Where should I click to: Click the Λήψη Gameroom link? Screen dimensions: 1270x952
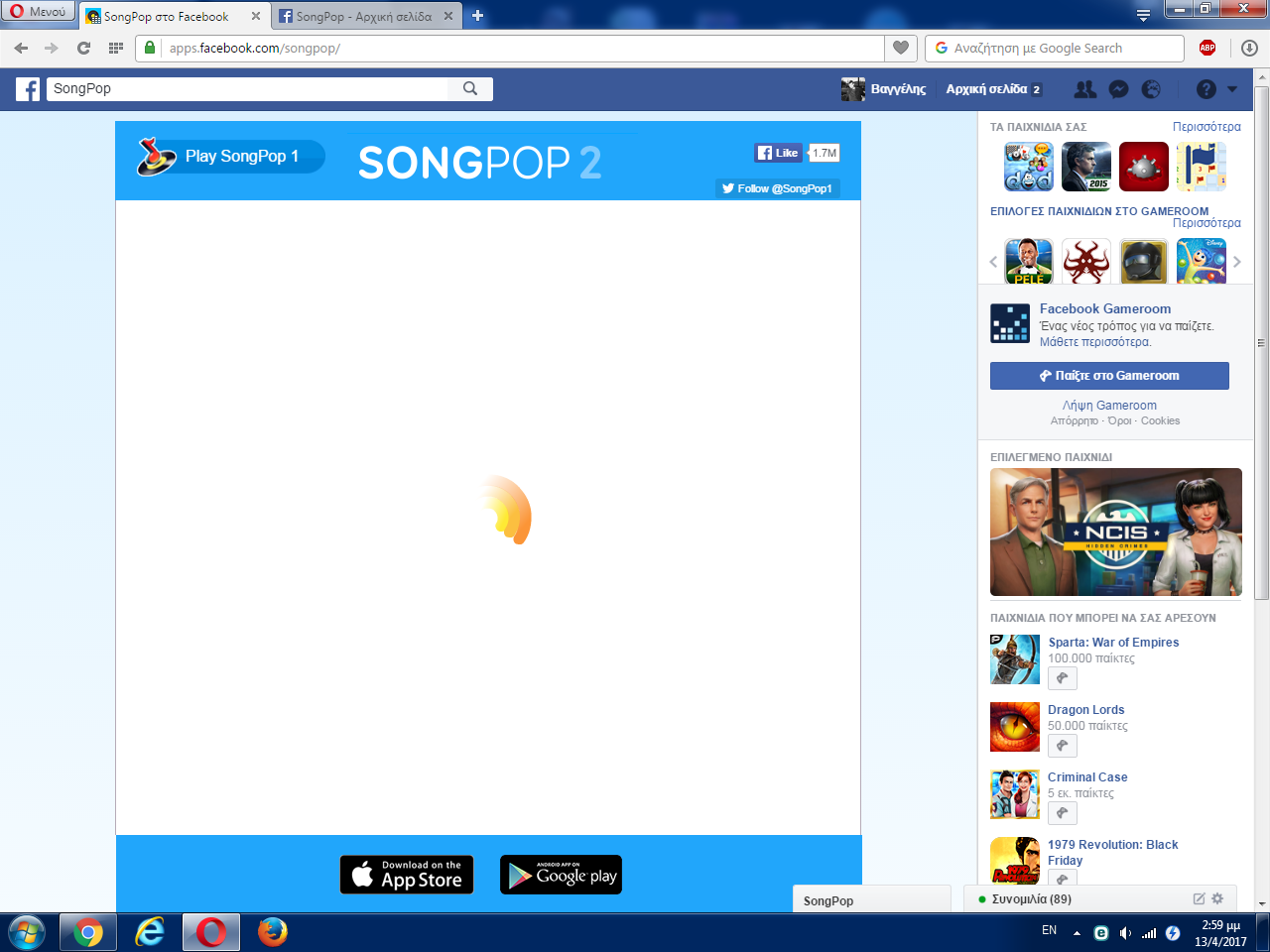[x=1109, y=406]
